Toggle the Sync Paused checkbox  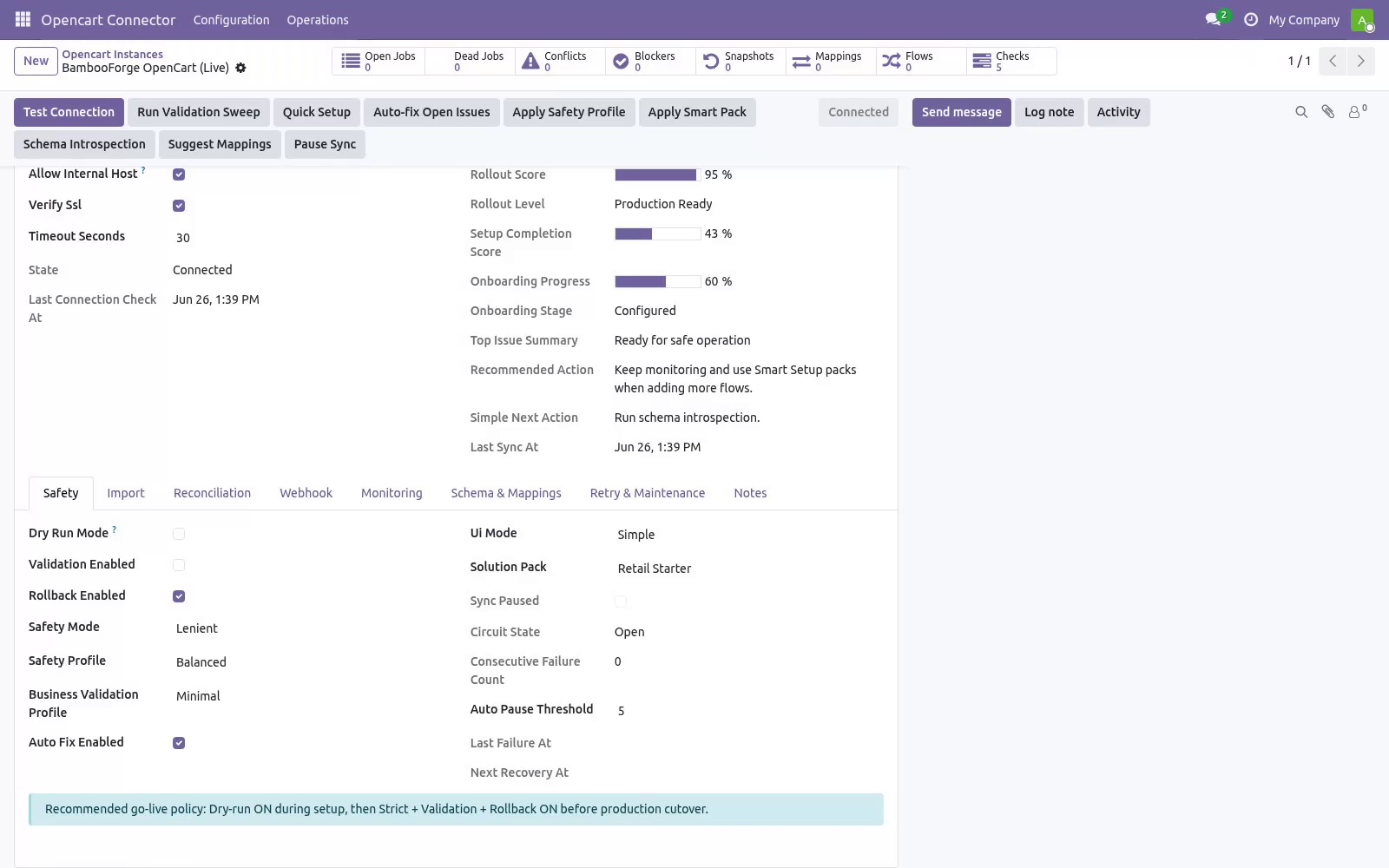[x=621, y=602]
